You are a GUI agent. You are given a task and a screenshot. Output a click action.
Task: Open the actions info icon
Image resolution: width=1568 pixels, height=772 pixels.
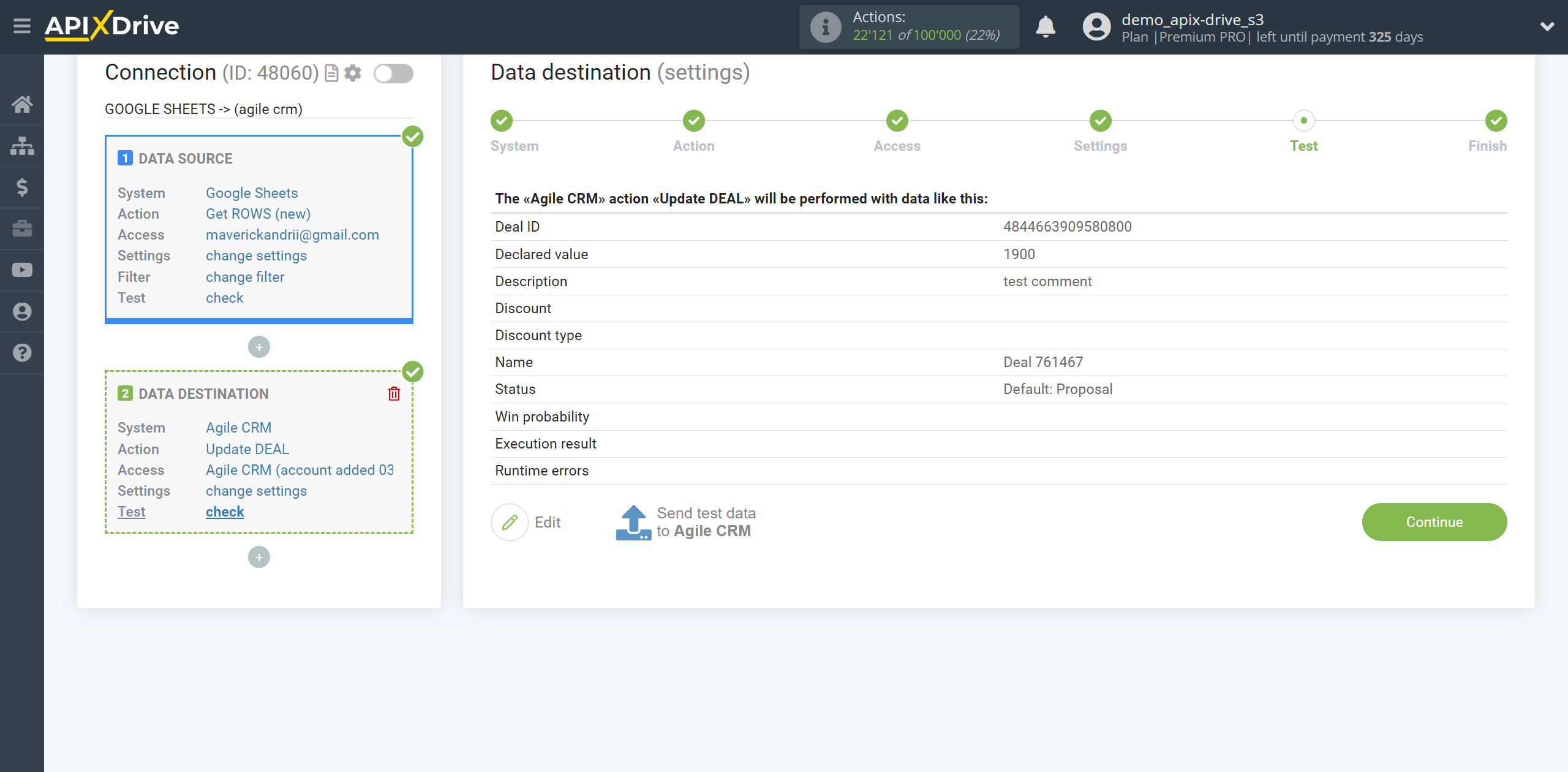click(x=825, y=27)
